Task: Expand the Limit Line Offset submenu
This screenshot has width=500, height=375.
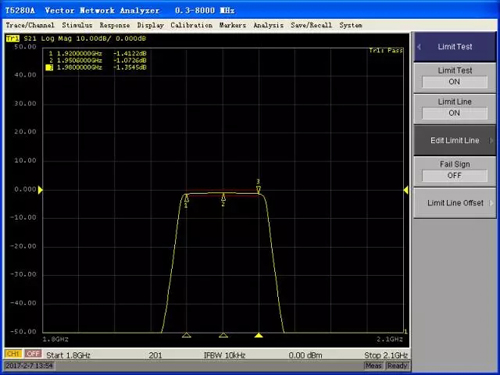Action: (455, 203)
